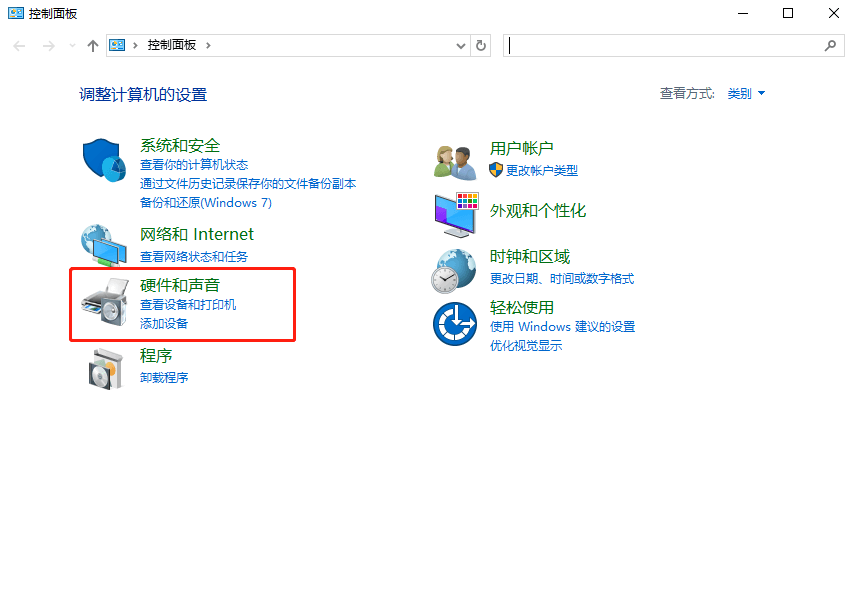Open the 查看方式 类别 dropdown
Image resolution: width=857 pixels, height=613 pixels.
744,93
